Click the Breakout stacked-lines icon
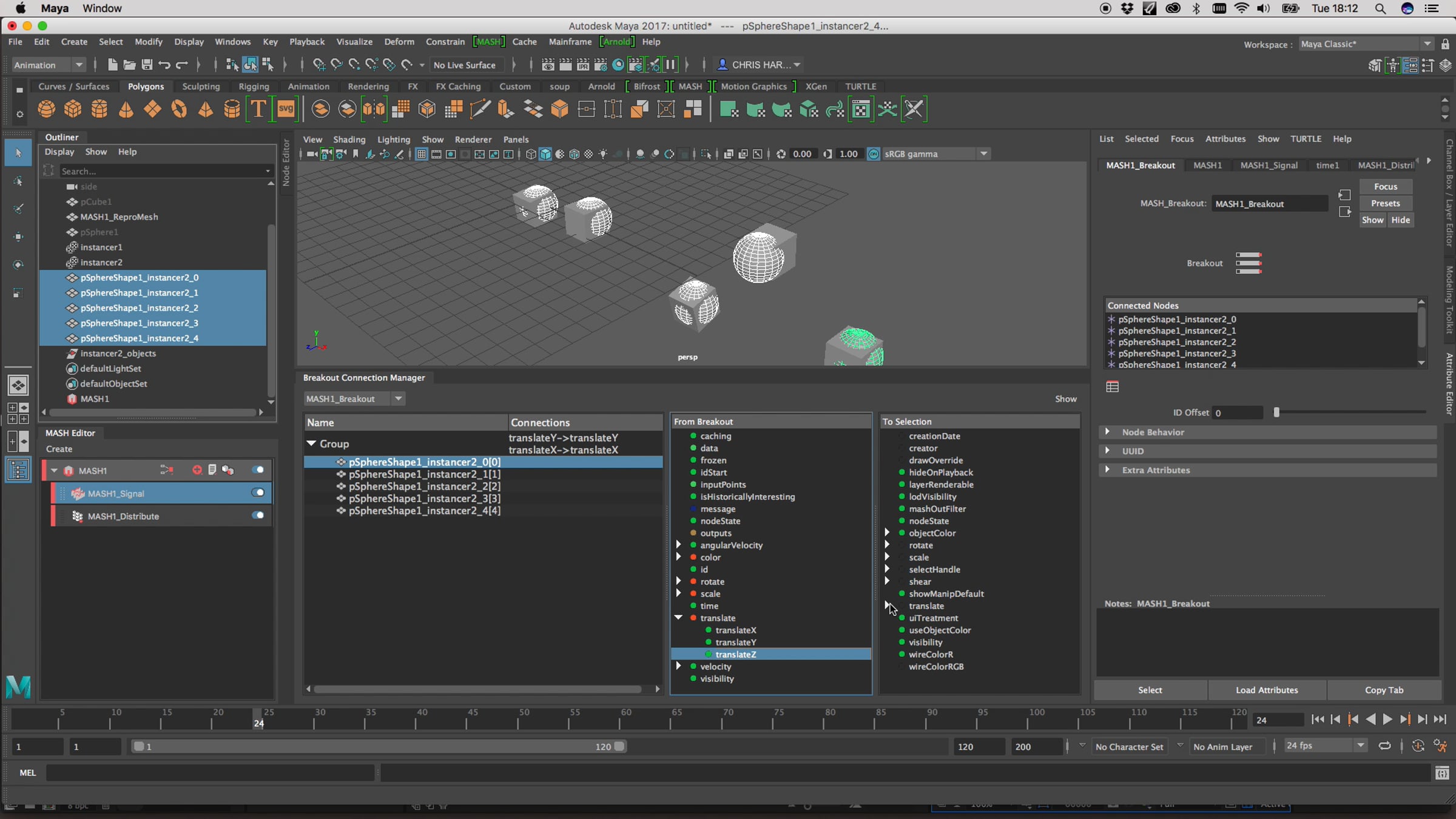This screenshot has height=819, width=1456. [x=1249, y=263]
